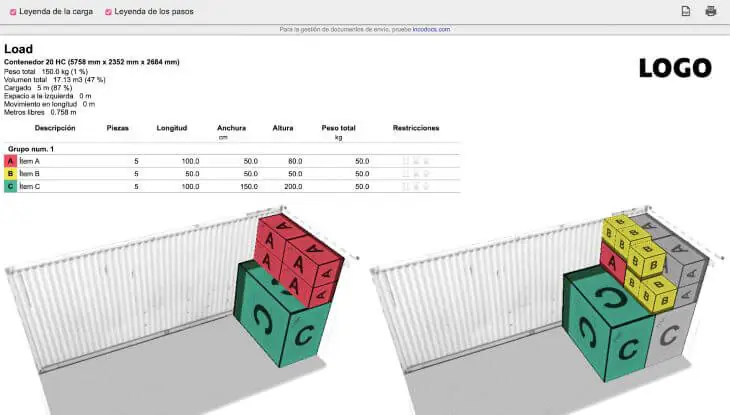Click the restriction icons for Item B

pyautogui.click(x=415, y=174)
